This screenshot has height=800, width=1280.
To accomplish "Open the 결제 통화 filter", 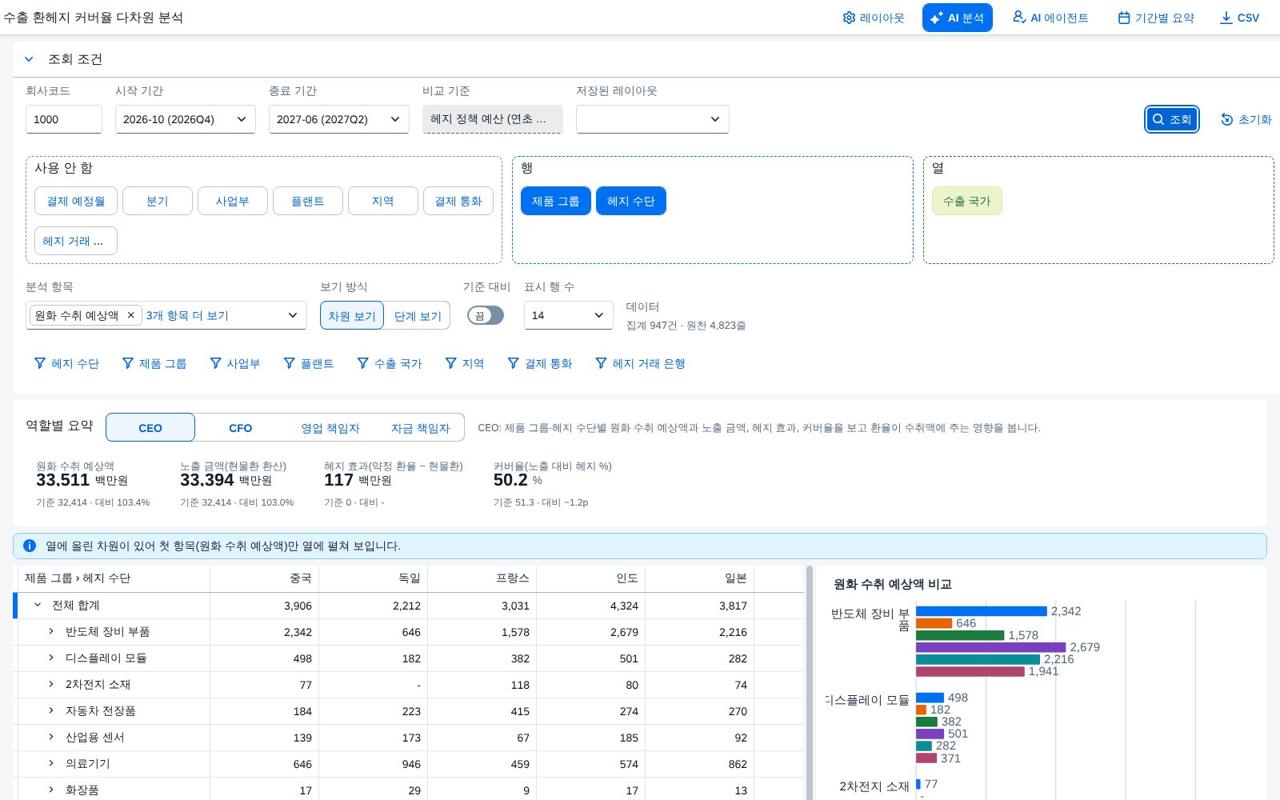I will coord(540,364).
